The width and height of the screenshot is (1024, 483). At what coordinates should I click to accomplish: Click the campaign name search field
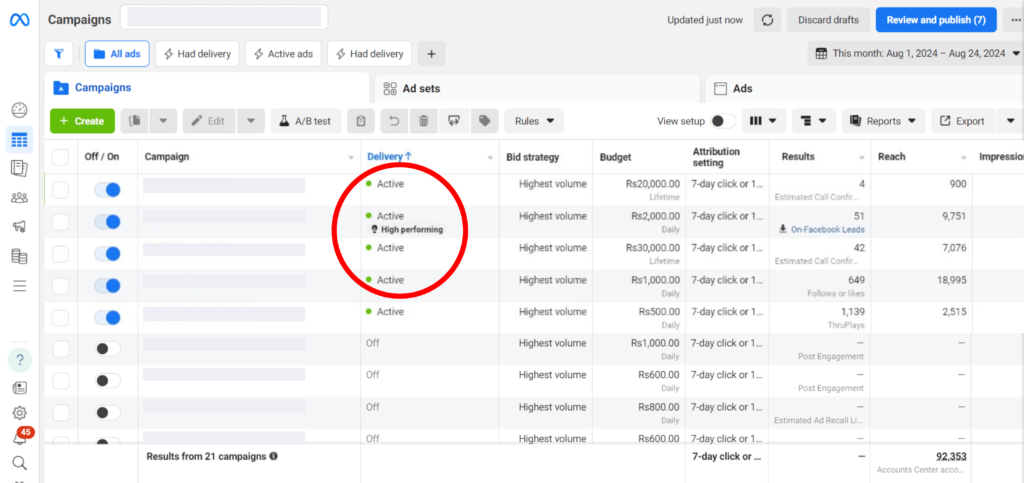click(224, 17)
